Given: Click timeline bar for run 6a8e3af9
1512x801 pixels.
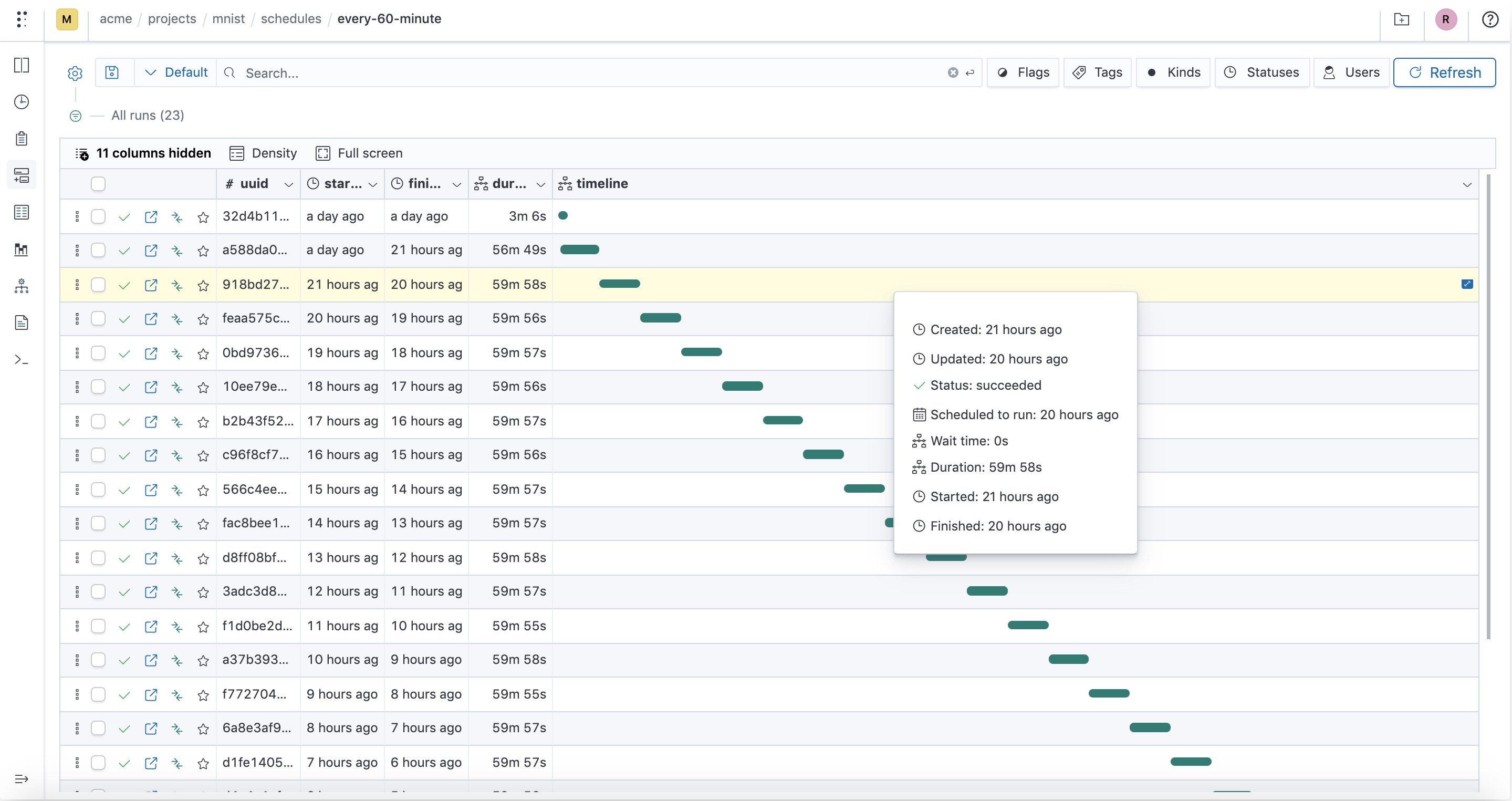Looking at the screenshot, I should (1150, 727).
